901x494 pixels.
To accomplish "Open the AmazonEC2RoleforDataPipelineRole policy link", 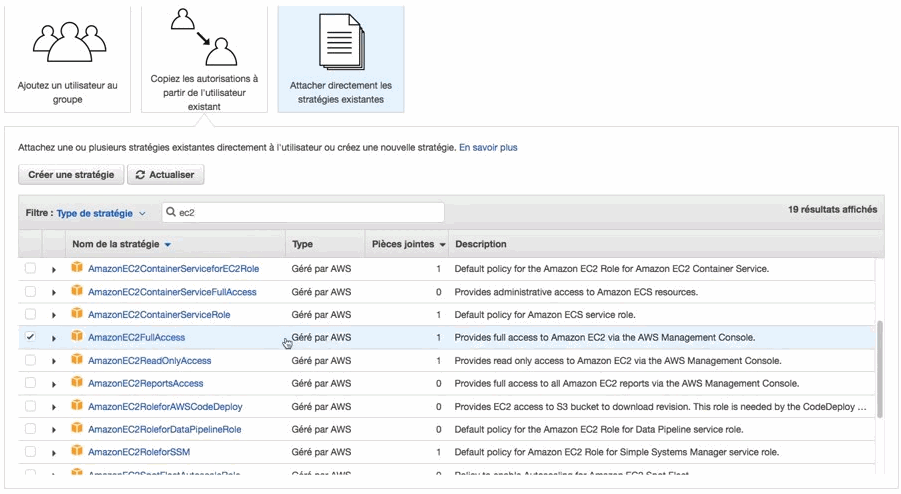I will point(164,430).
